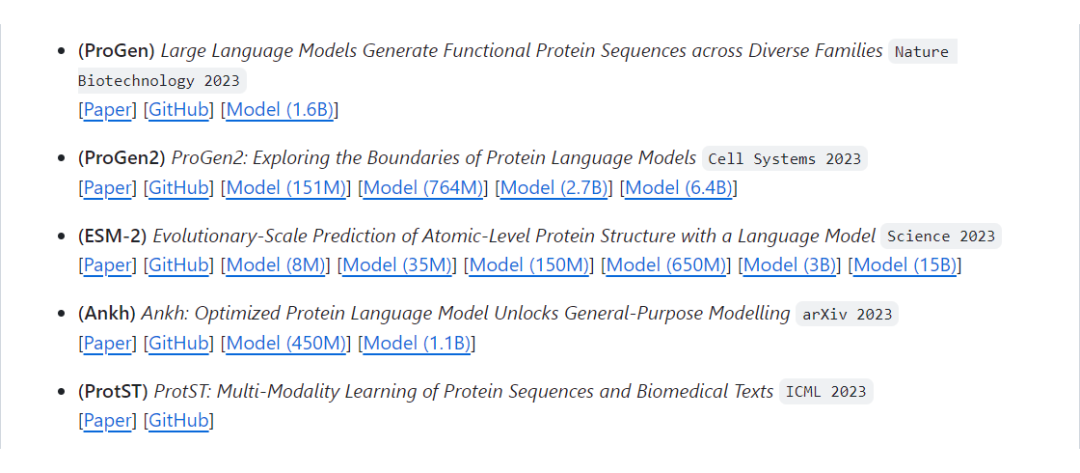Open ProGen2 Model (151M) link
This screenshot has height=473, width=1080.
point(286,187)
